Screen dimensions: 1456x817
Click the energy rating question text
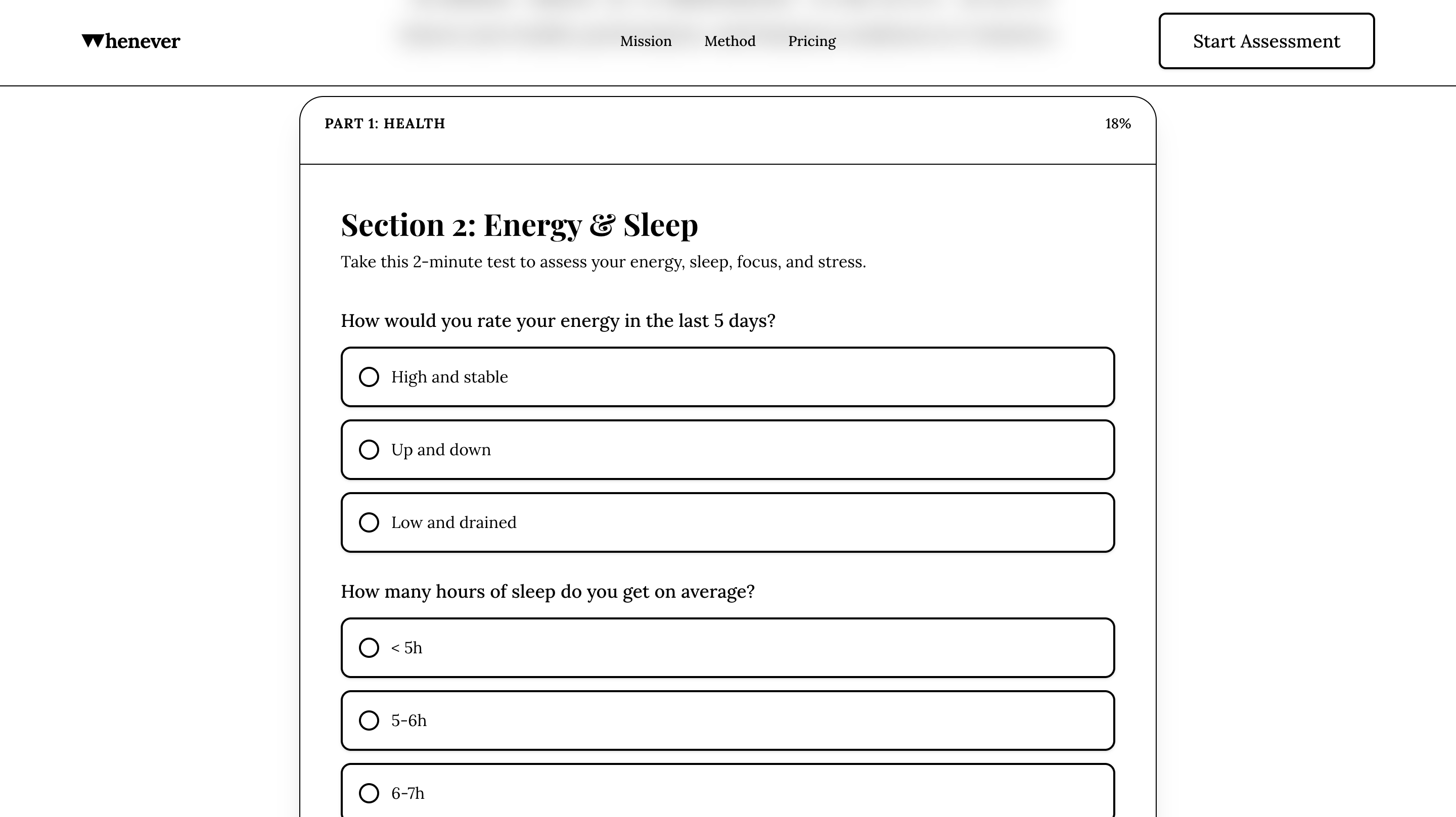[x=557, y=321]
